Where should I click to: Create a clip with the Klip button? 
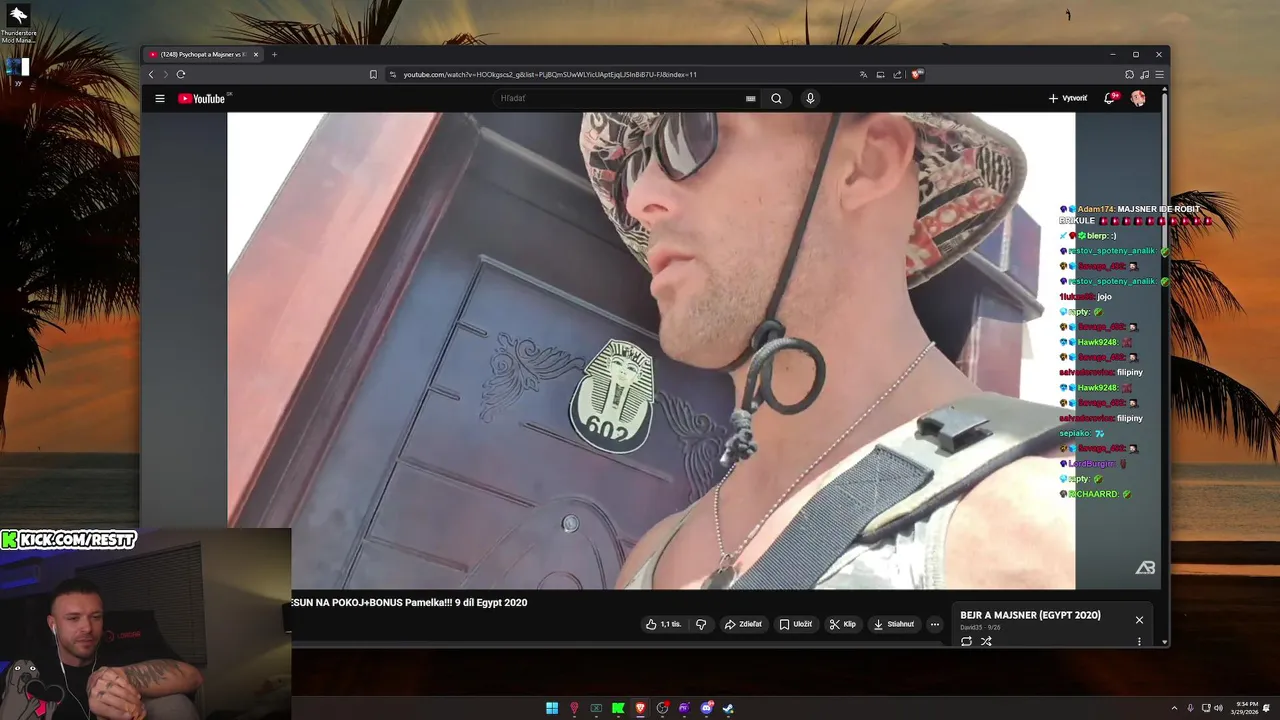point(843,624)
